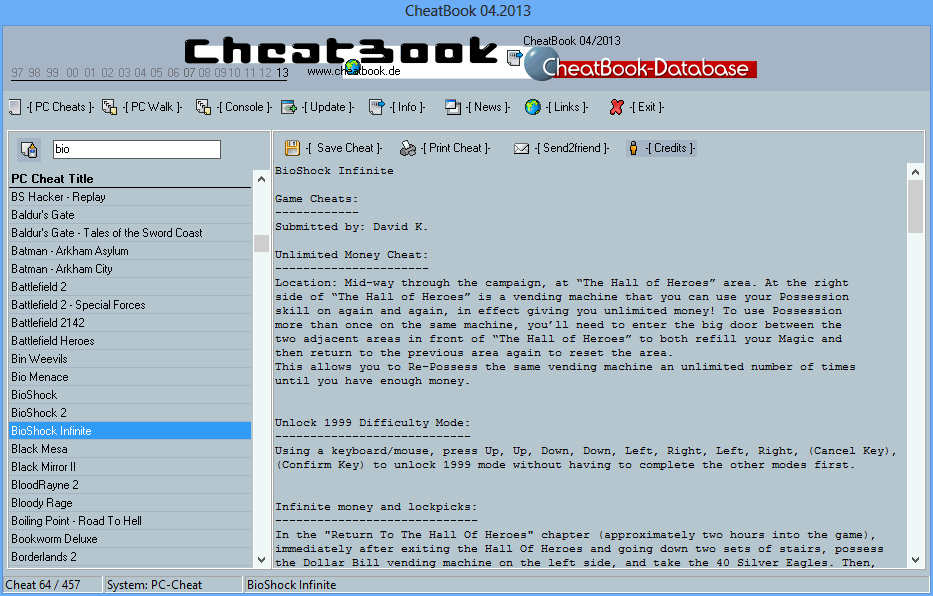Select Batman - Arkham Asylum
Image resolution: width=933 pixels, height=596 pixels.
pyautogui.click(x=130, y=251)
